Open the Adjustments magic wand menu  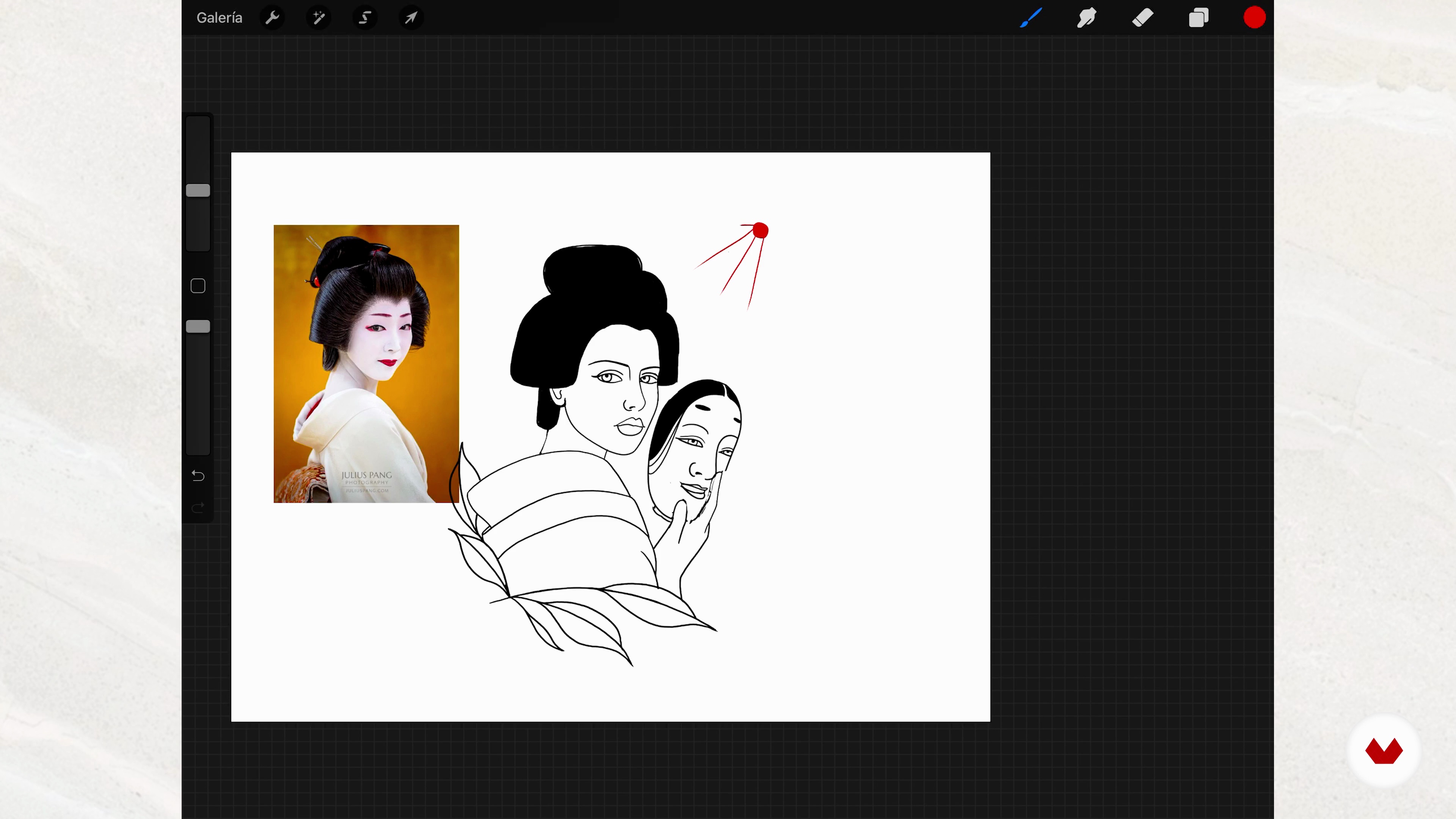coord(319,17)
